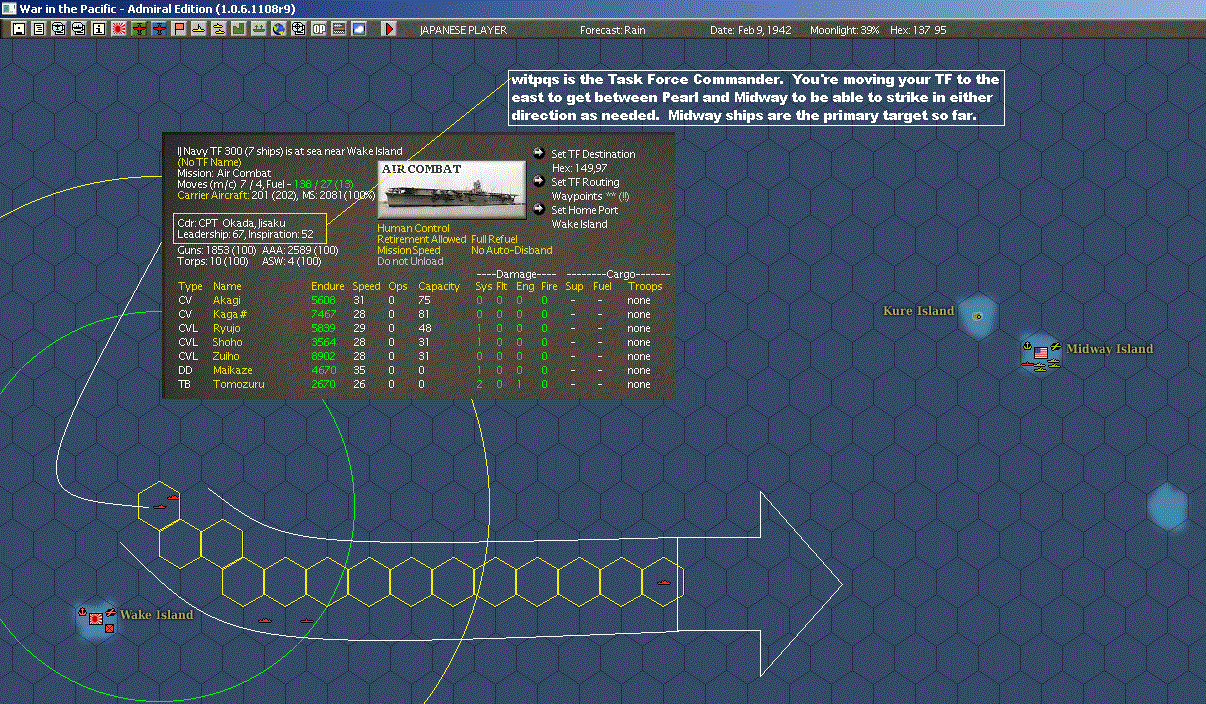Image resolution: width=1206 pixels, height=704 pixels.
Task: Toggle Retirement Allowed setting
Action: pos(421,239)
